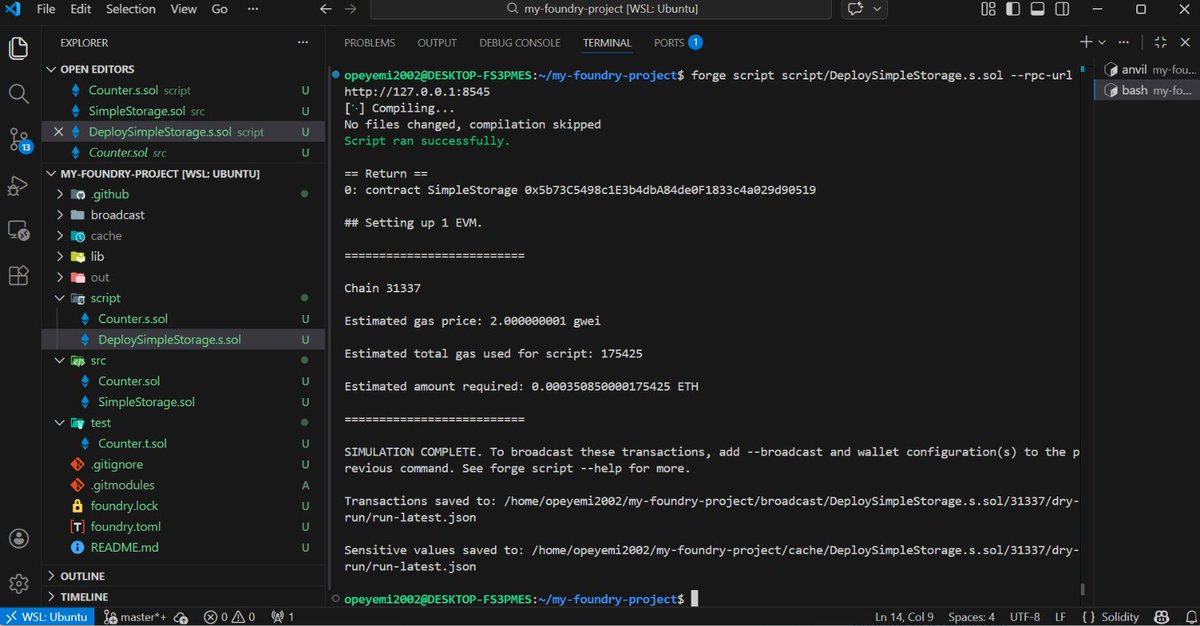The height and width of the screenshot is (626, 1200).
Task: Switch to the Debug Console tab
Action: 519,43
